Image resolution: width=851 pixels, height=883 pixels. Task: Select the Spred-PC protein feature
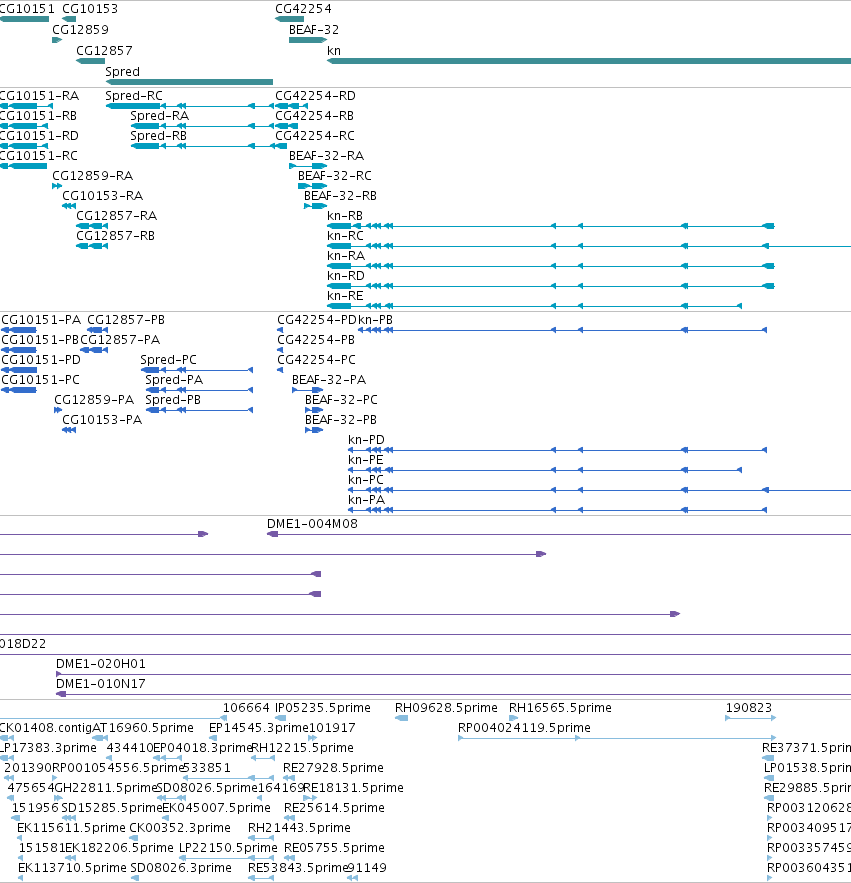point(197,370)
